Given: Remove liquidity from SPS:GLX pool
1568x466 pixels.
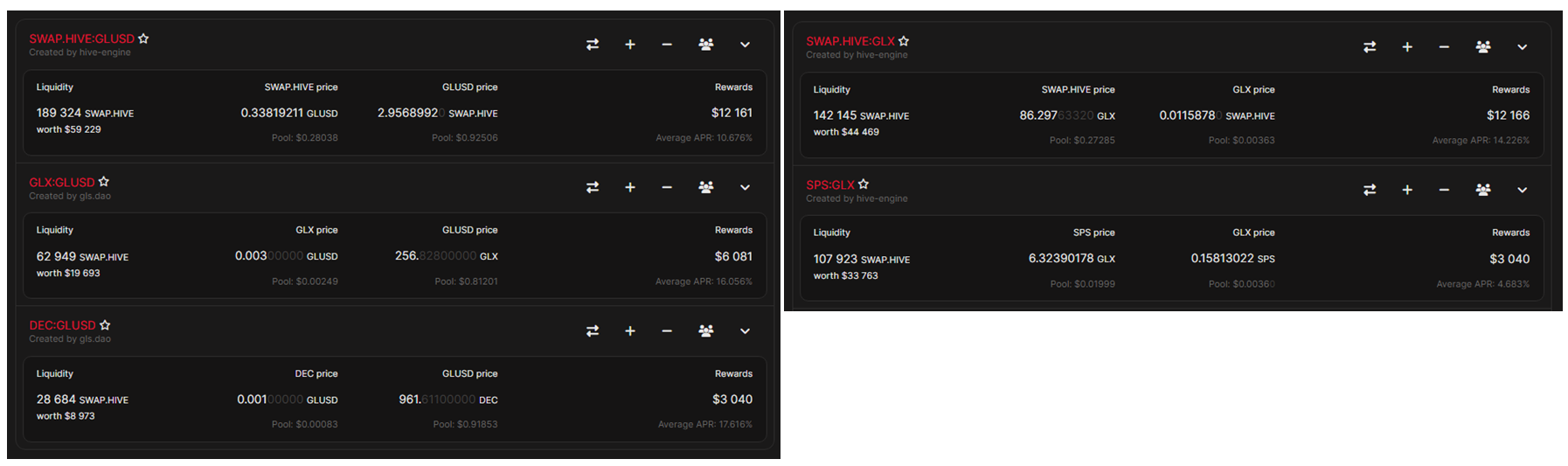Looking at the screenshot, I should click(1444, 190).
